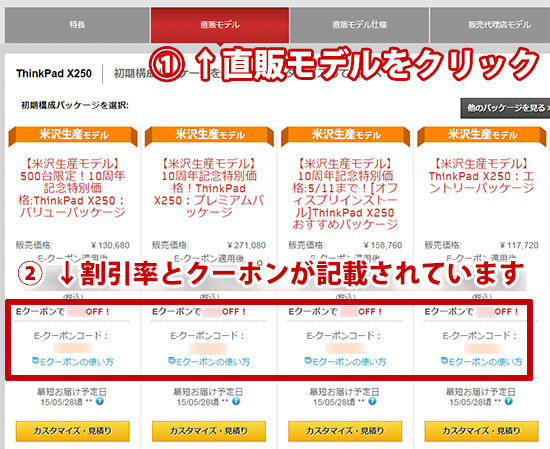Image resolution: width=550 pixels, height=449 pixels.
Task: Click 最短お届け予定日 text under バリューパッケージ
Action: [x=72, y=391]
